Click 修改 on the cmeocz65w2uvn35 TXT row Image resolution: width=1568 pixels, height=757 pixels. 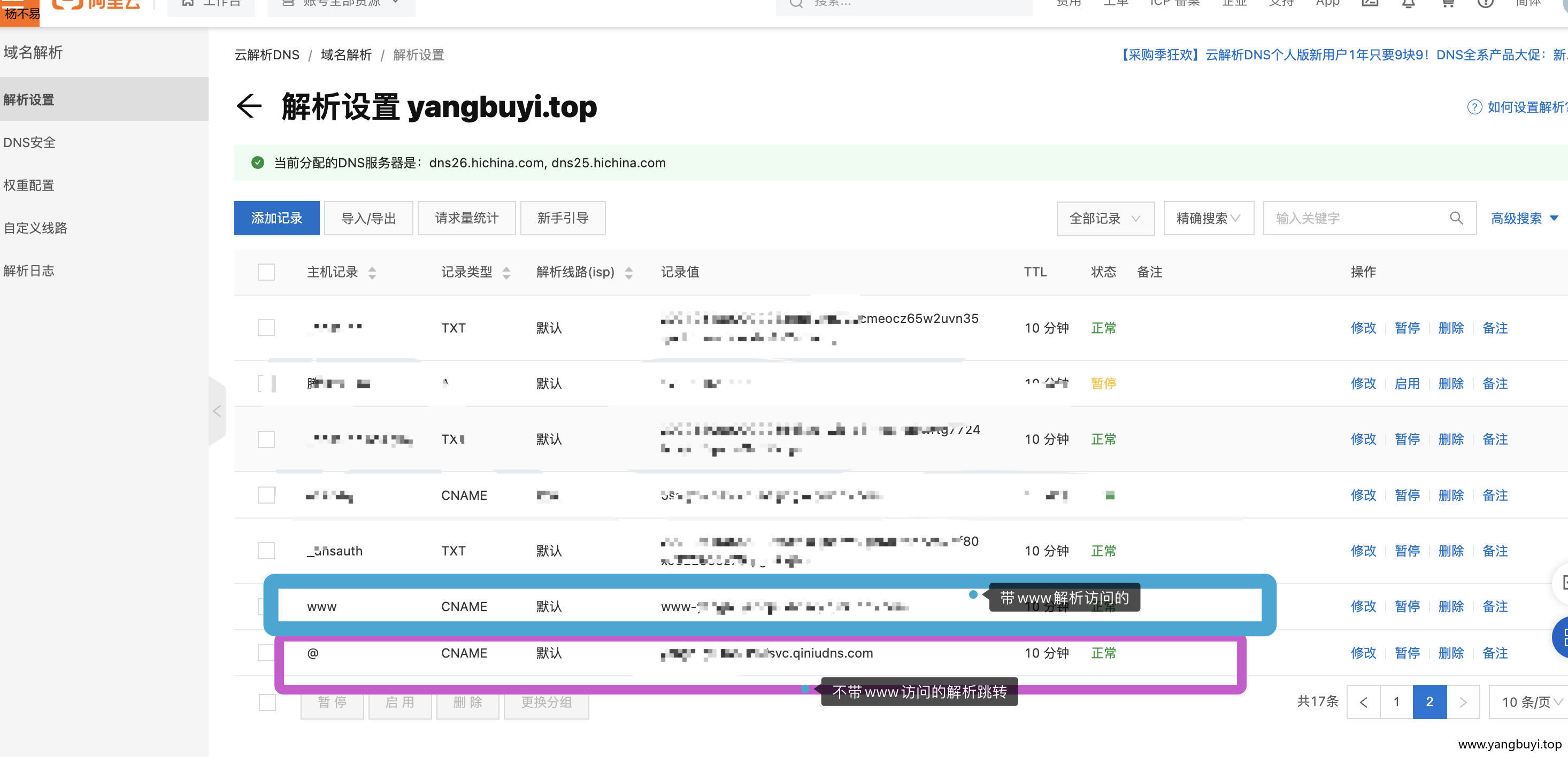1363,328
